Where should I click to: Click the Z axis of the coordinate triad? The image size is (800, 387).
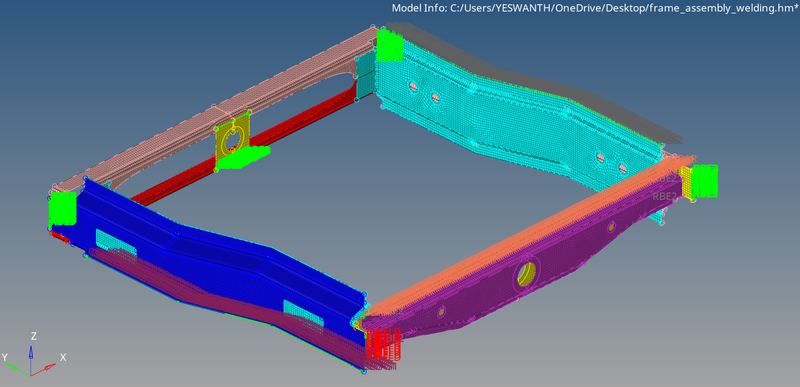31,353
